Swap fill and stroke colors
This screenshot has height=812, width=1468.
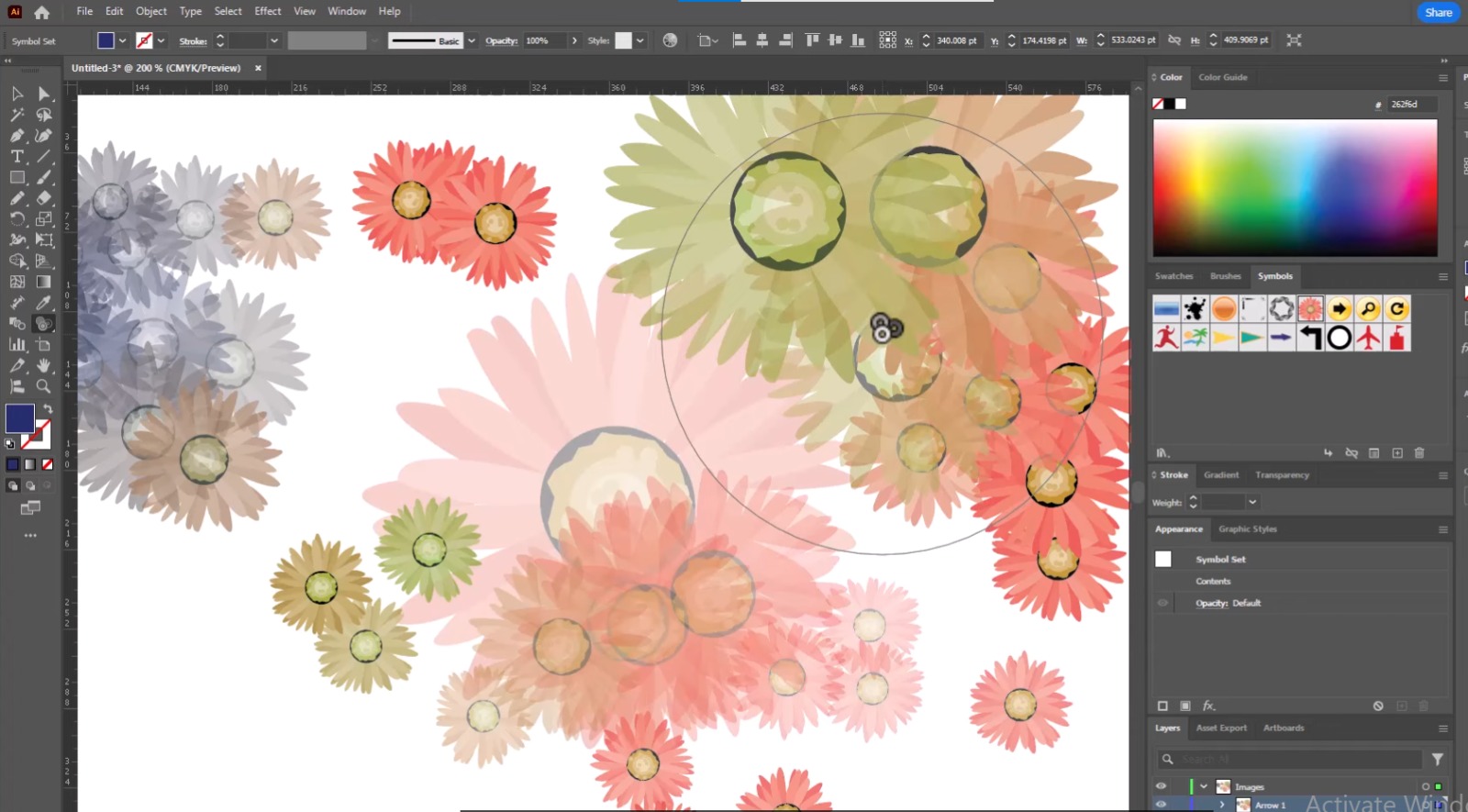[x=47, y=408]
